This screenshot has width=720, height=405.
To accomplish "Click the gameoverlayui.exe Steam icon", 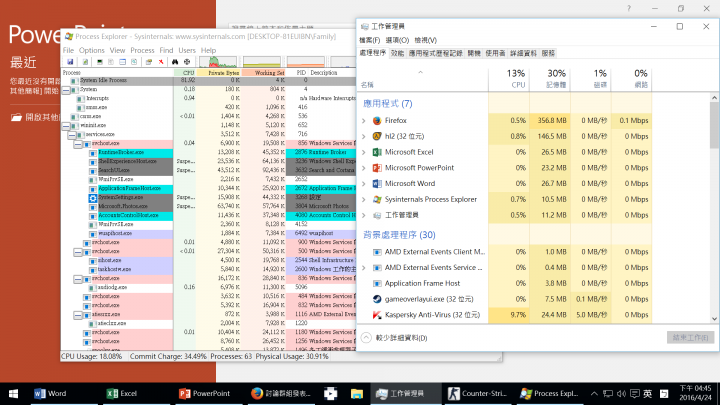I will coord(377,299).
